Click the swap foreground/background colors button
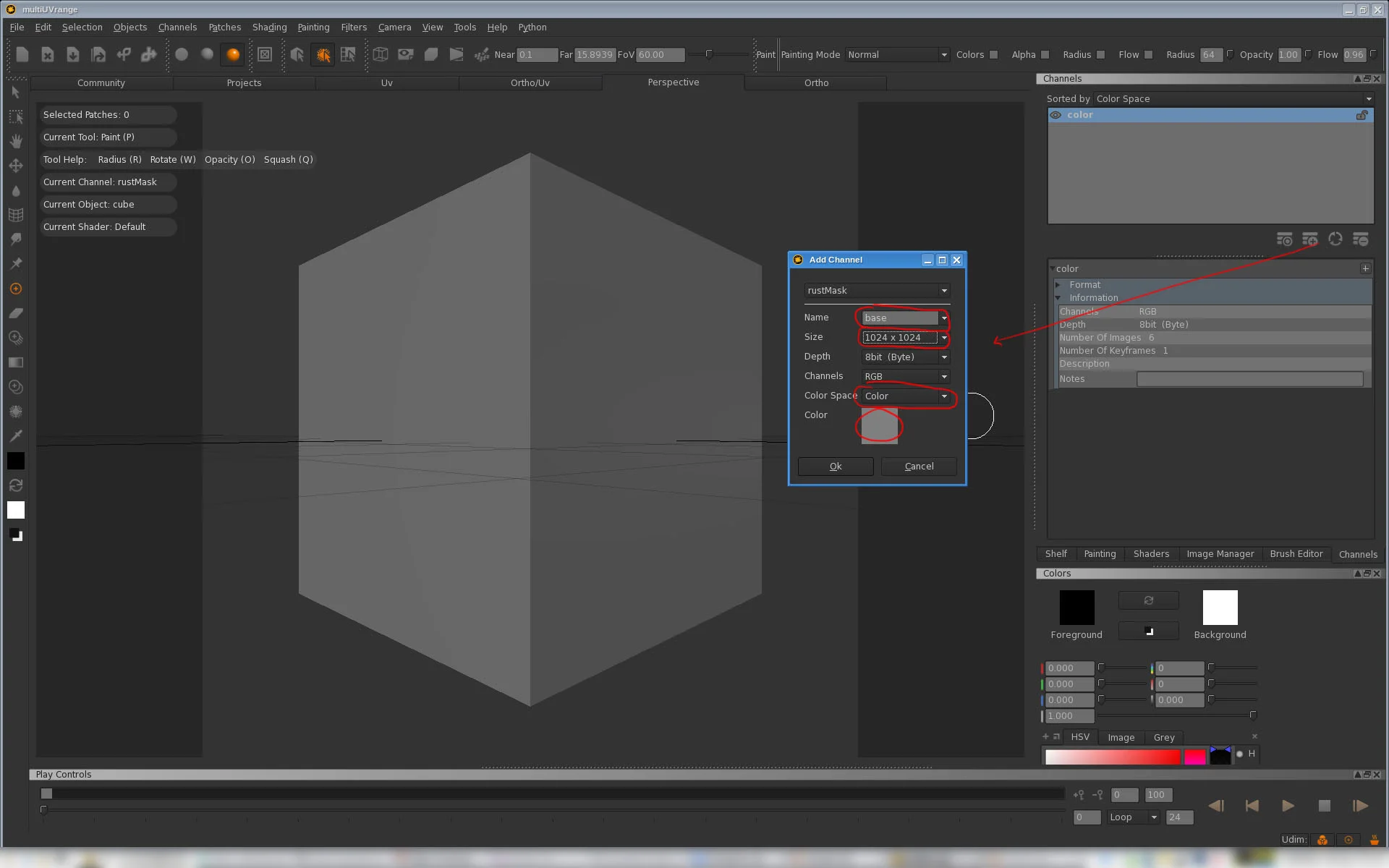This screenshot has width=1389, height=868. coord(1148,600)
